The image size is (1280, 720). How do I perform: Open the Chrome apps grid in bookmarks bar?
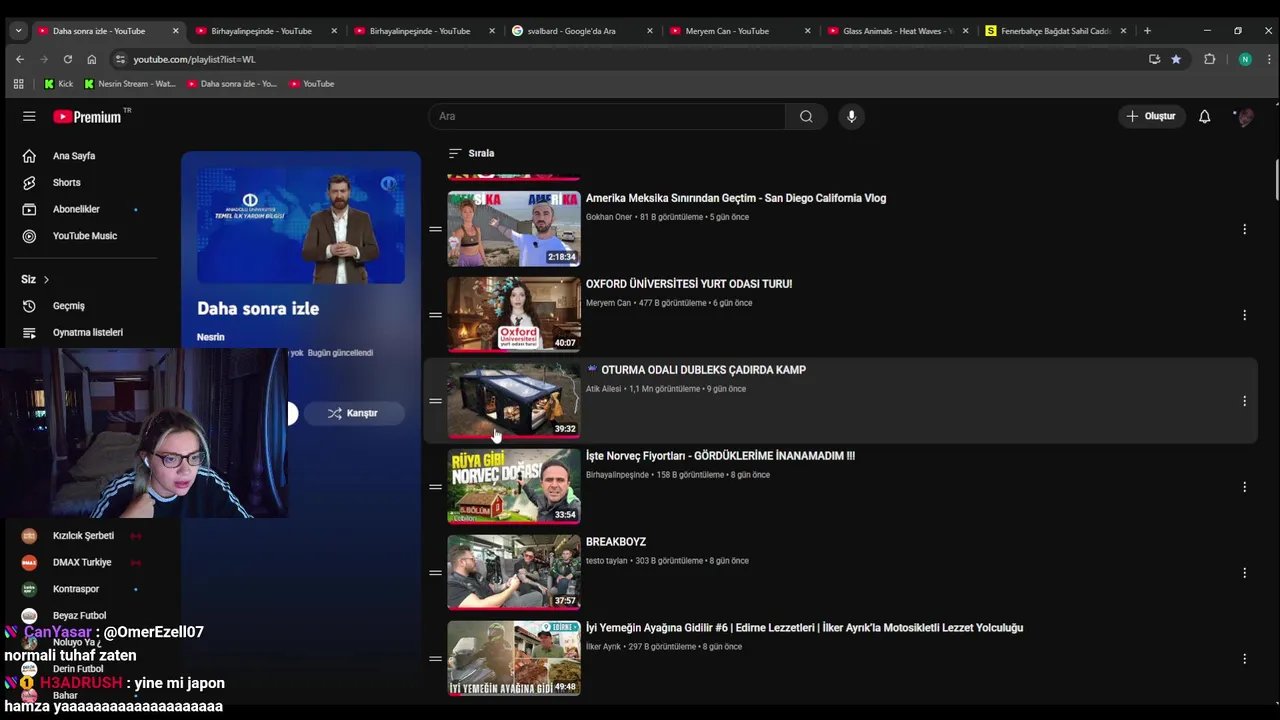(x=18, y=84)
